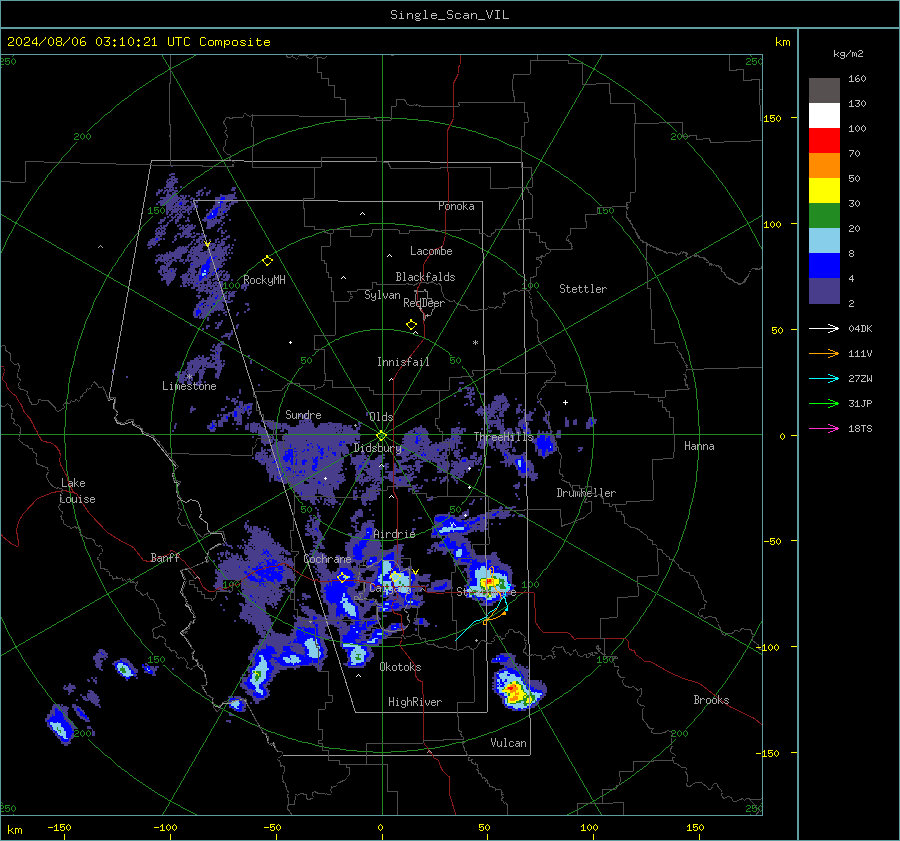Click the magenta 18TS track arrow in legend
The width and height of the screenshot is (900, 841).
[824, 428]
